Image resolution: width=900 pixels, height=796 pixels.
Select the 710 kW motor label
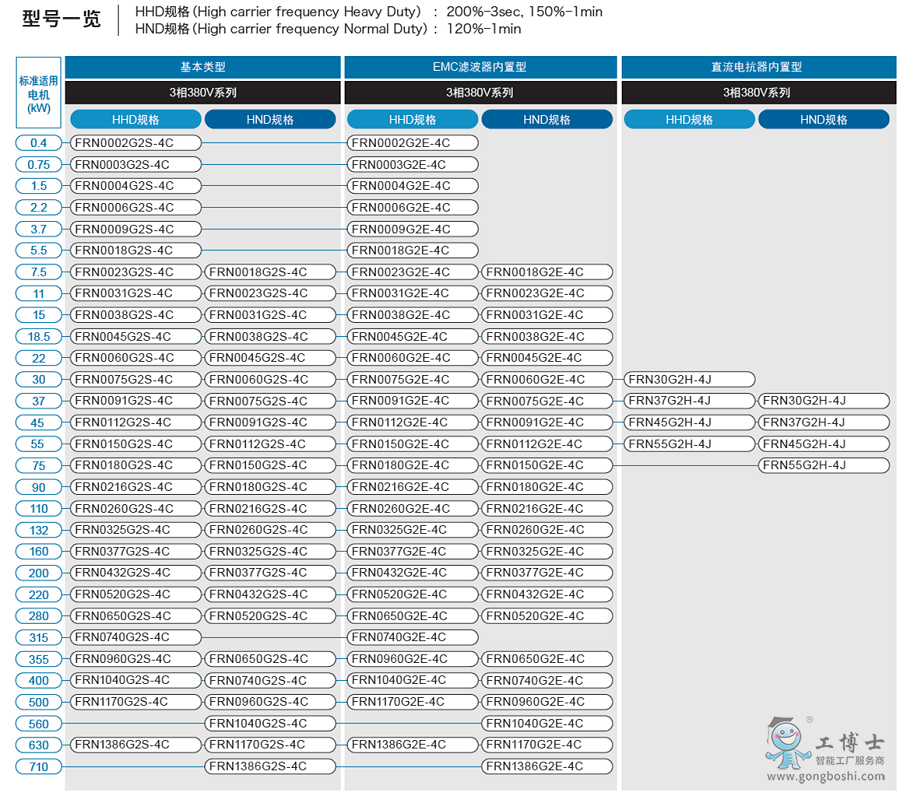click(39, 767)
